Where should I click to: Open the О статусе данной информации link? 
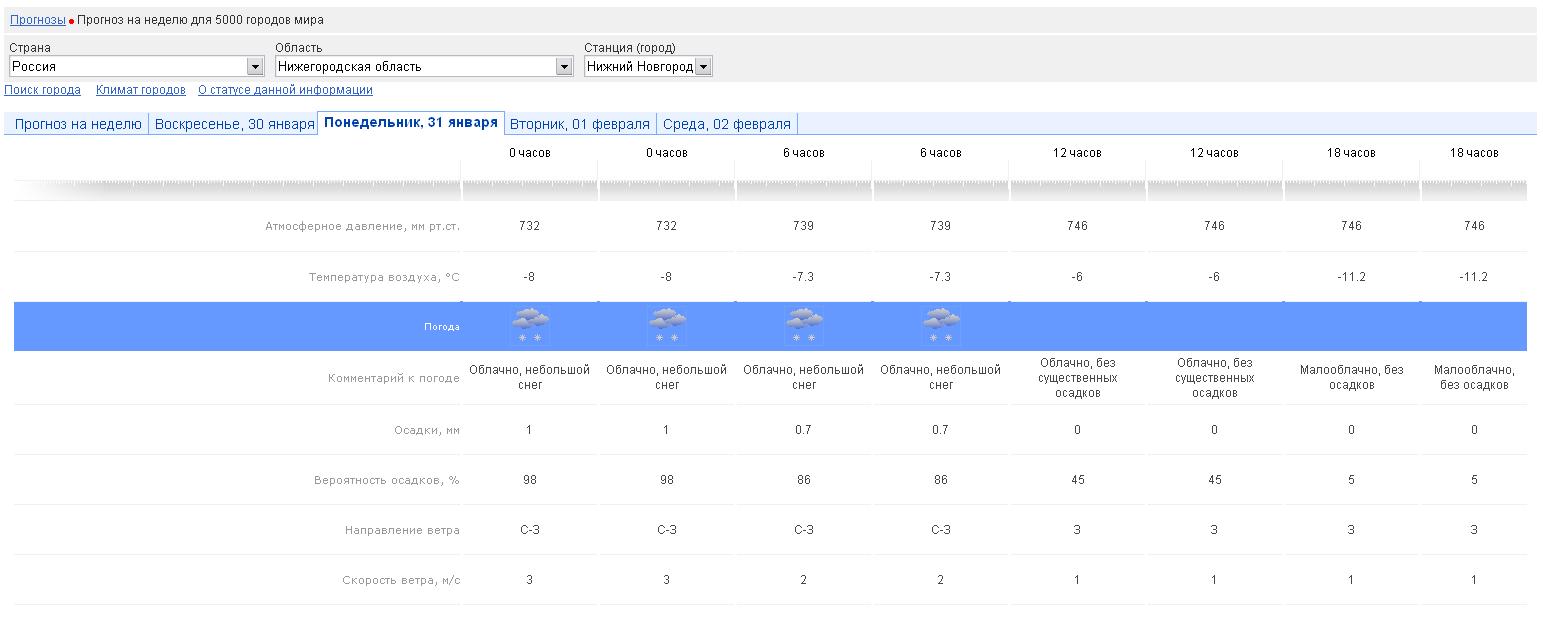coord(285,90)
